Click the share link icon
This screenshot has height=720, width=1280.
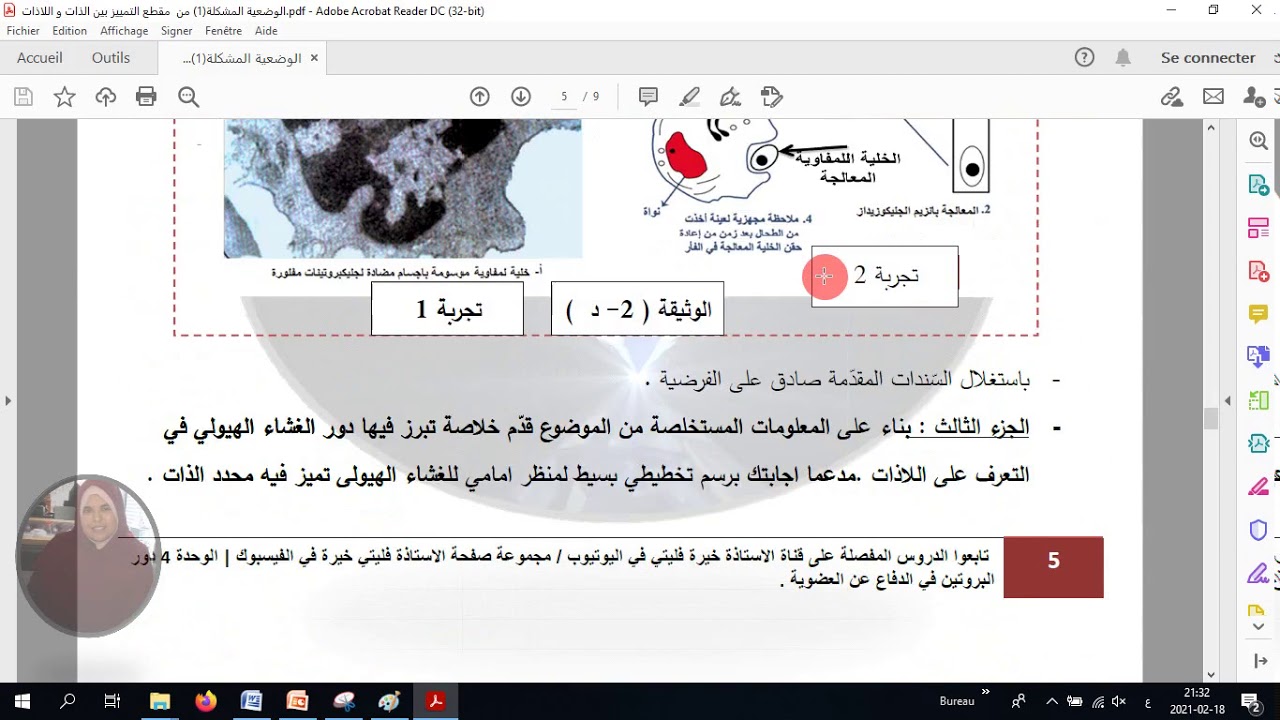(x=1172, y=97)
